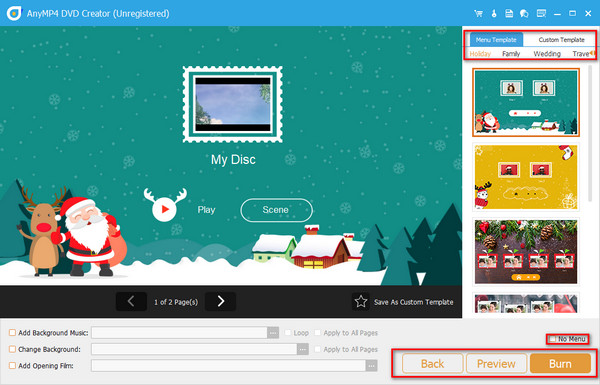Open the feedback chat icon
This screenshot has height=385, width=600.
point(524,14)
